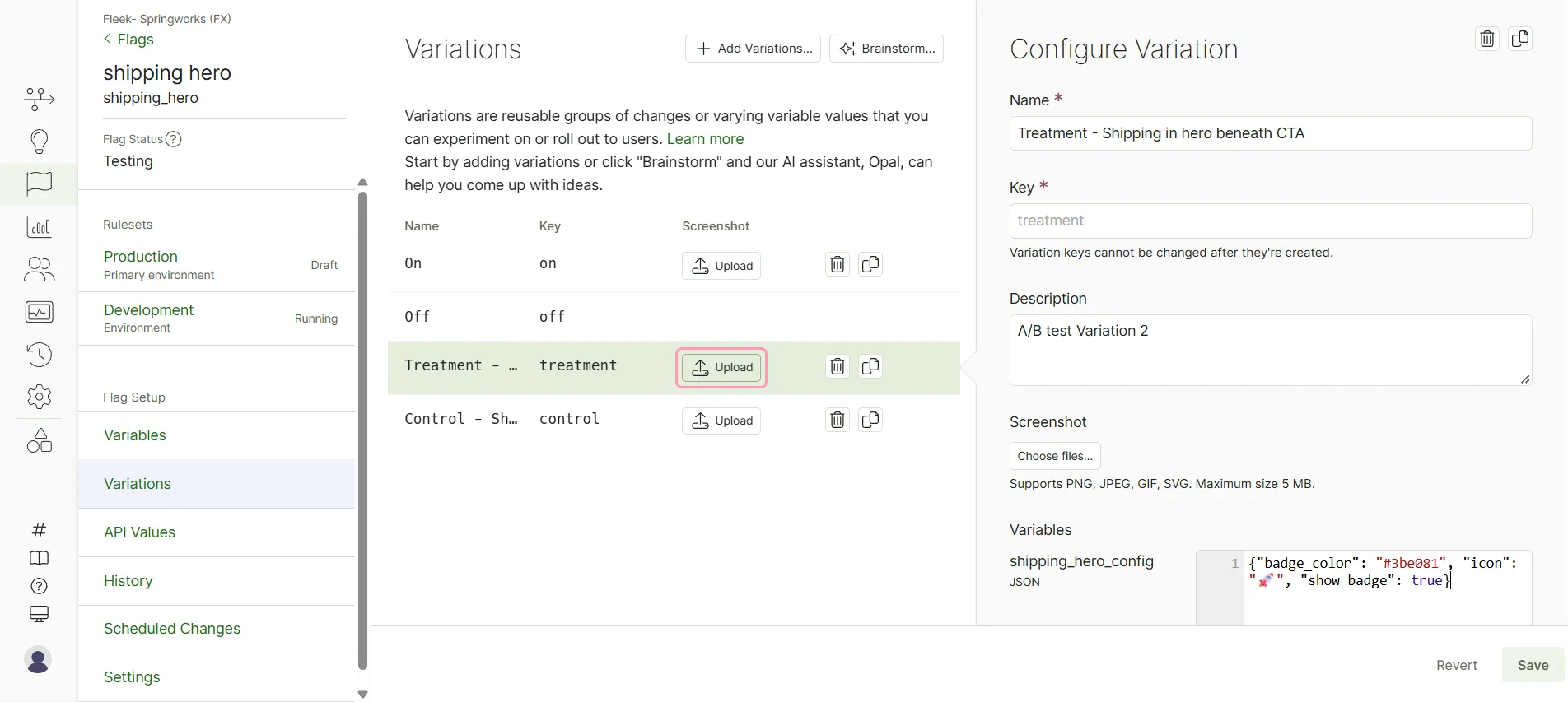Open the help question mark icon at sidebar bottom
Viewport: 1568px width, 702px height.
39,586
